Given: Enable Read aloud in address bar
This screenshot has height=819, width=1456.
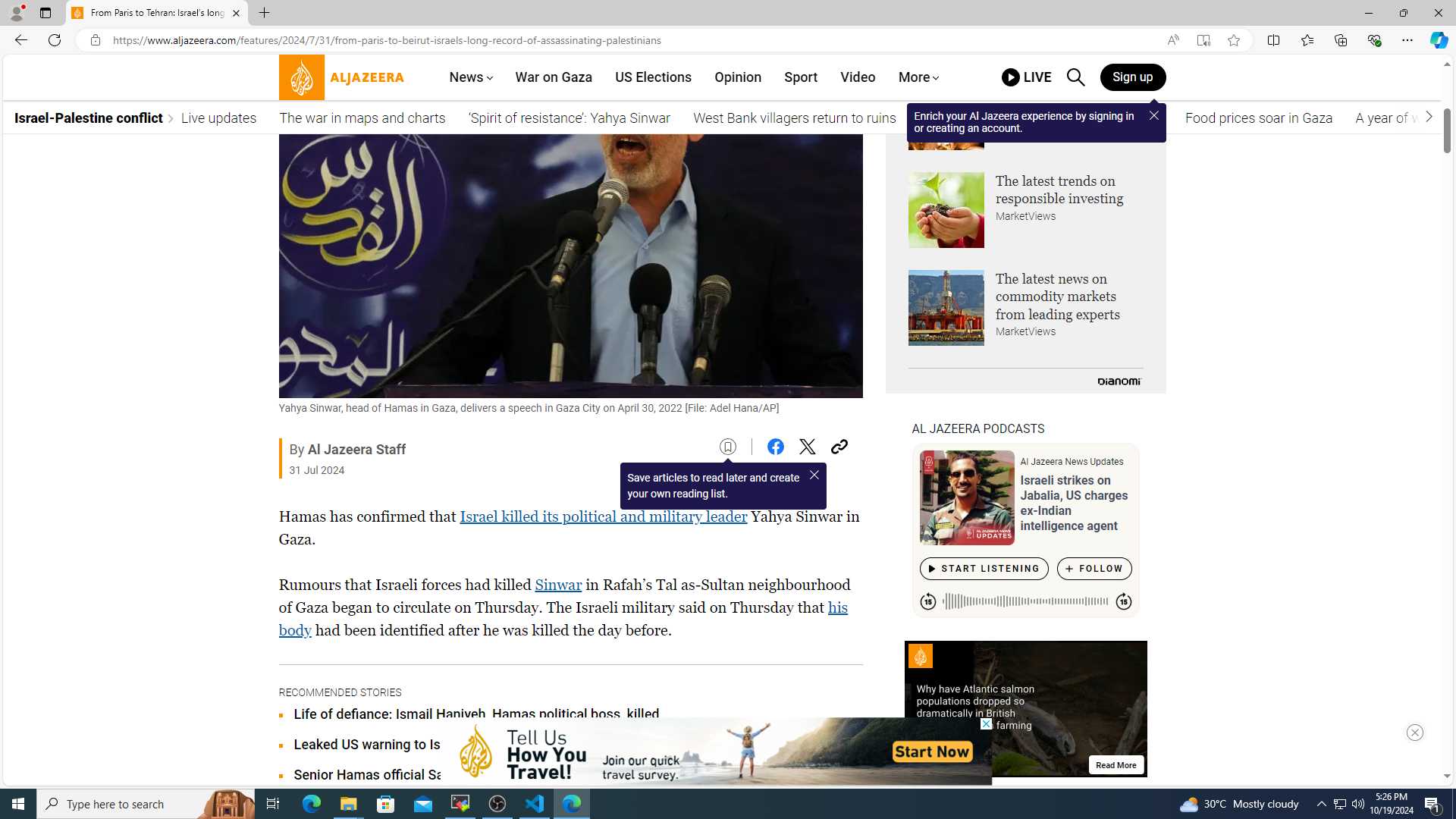Looking at the screenshot, I should pyautogui.click(x=1172, y=40).
